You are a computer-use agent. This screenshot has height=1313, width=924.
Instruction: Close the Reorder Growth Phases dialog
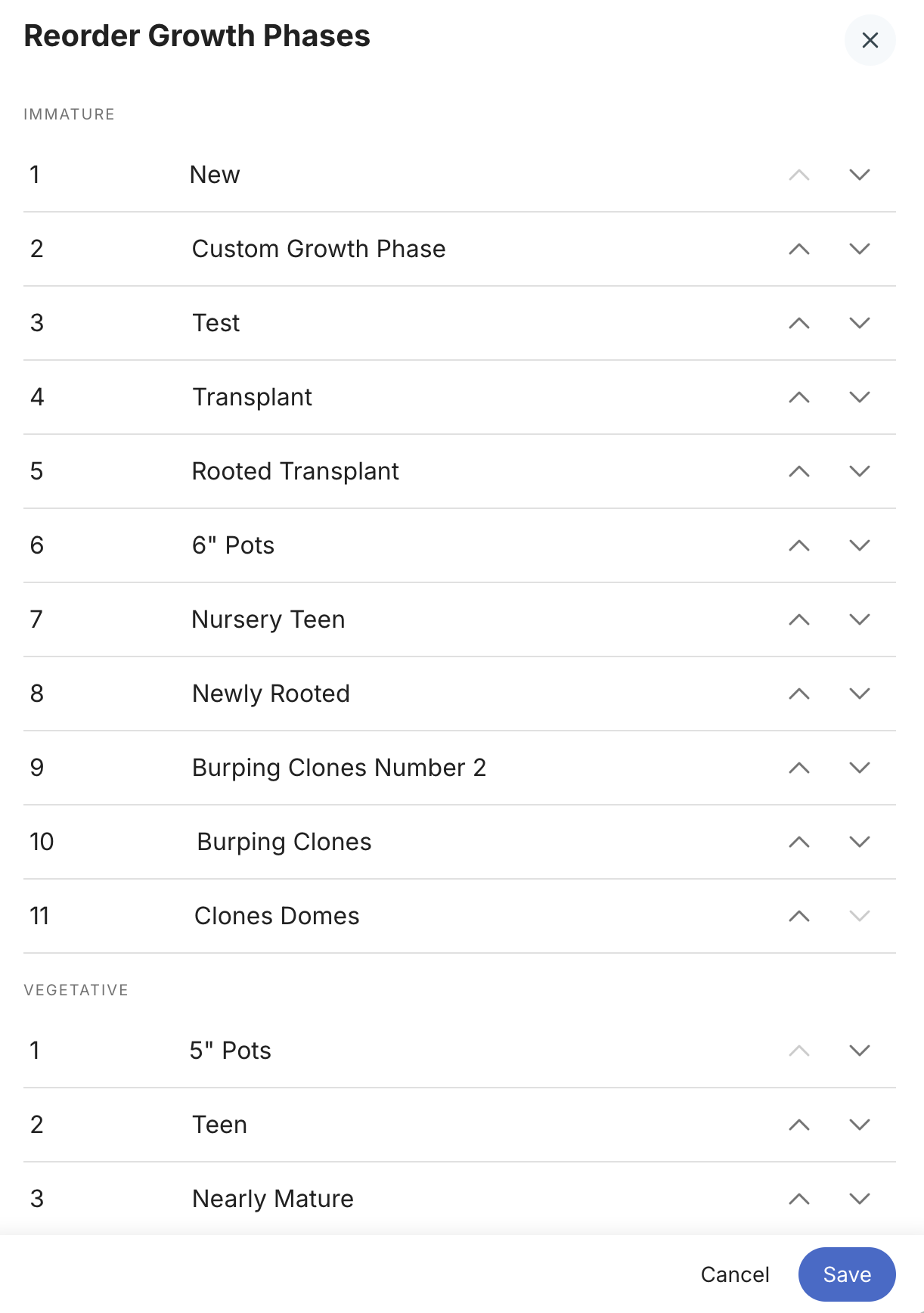tap(870, 40)
